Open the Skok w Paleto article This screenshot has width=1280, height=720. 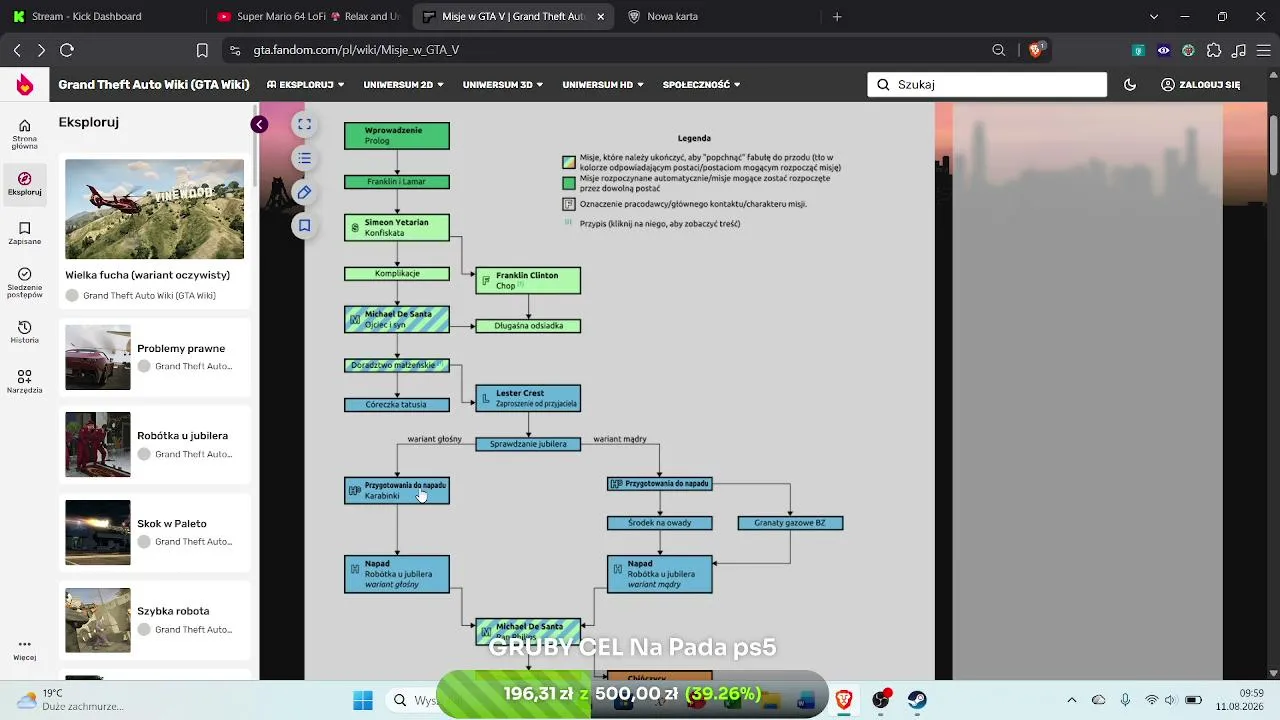tap(154, 533)
